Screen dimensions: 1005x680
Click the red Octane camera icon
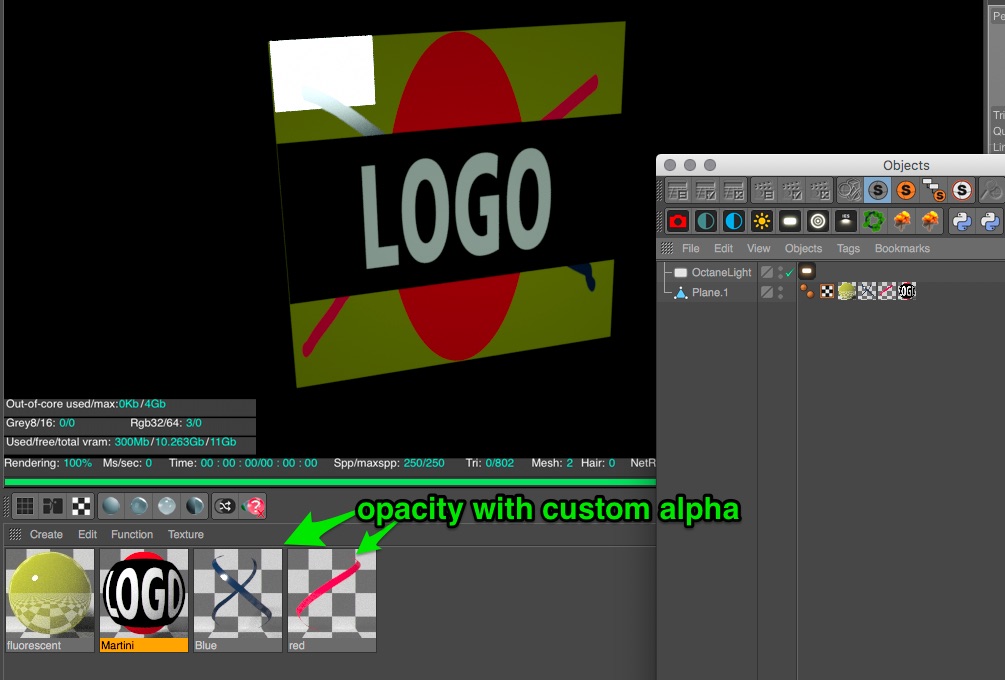pyautogui.click(x=677, y=222)
